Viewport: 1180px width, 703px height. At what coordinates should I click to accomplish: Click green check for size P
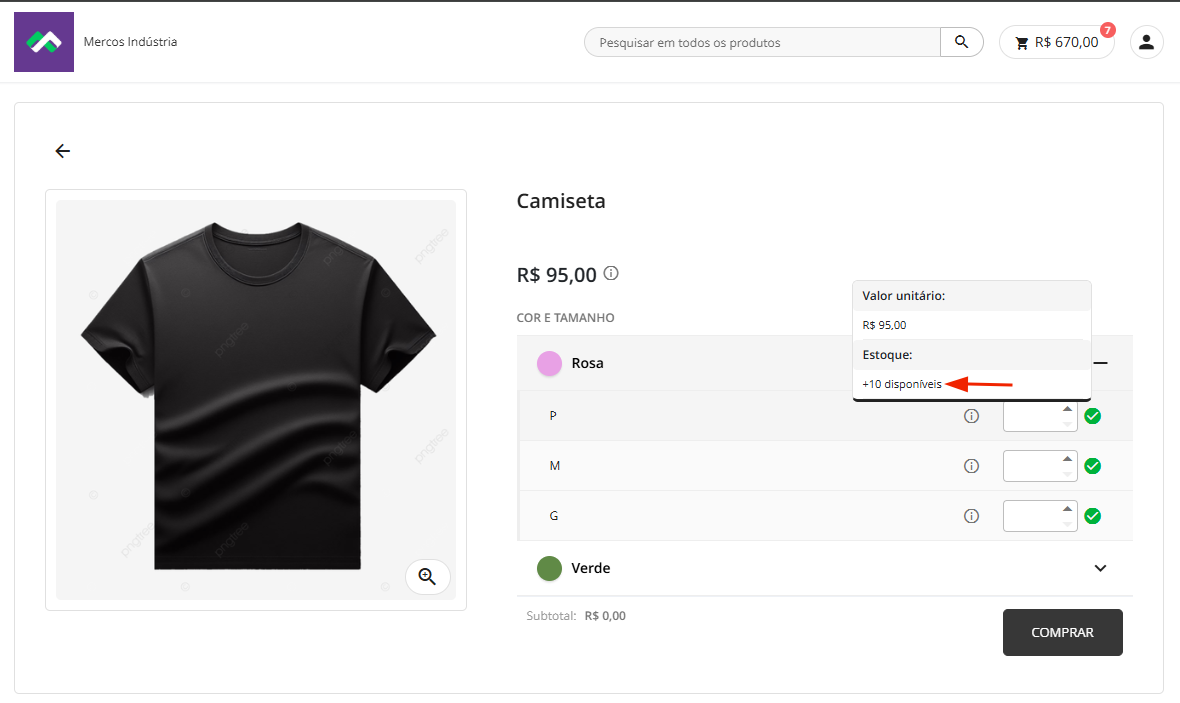[1093, 416]
